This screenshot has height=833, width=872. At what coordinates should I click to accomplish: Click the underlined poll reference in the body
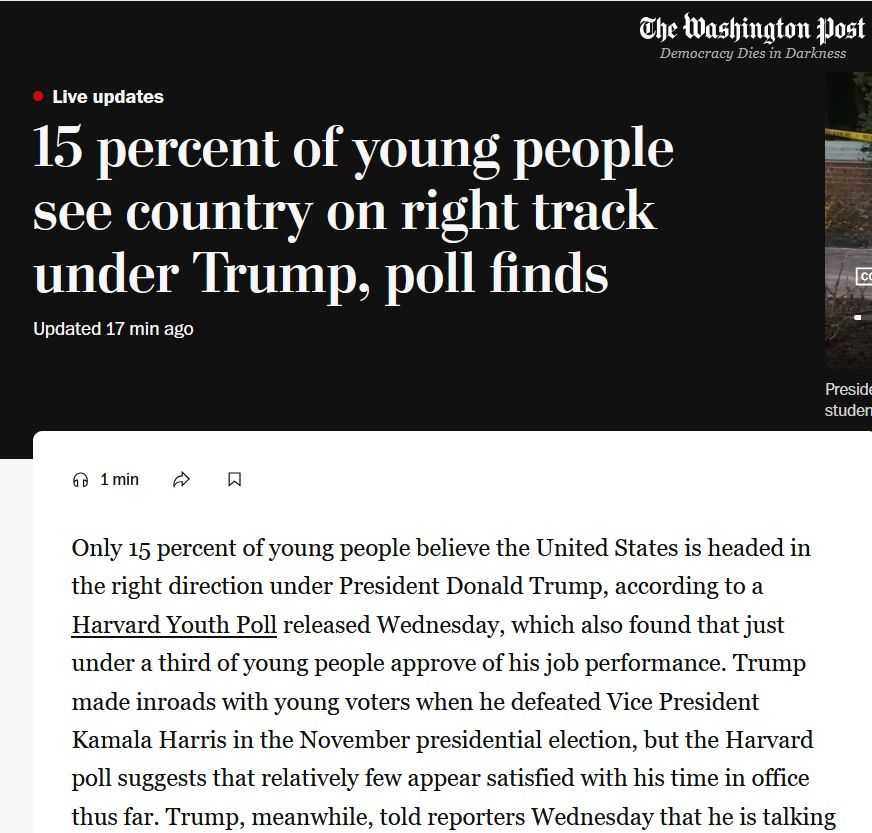coord(173,624)
